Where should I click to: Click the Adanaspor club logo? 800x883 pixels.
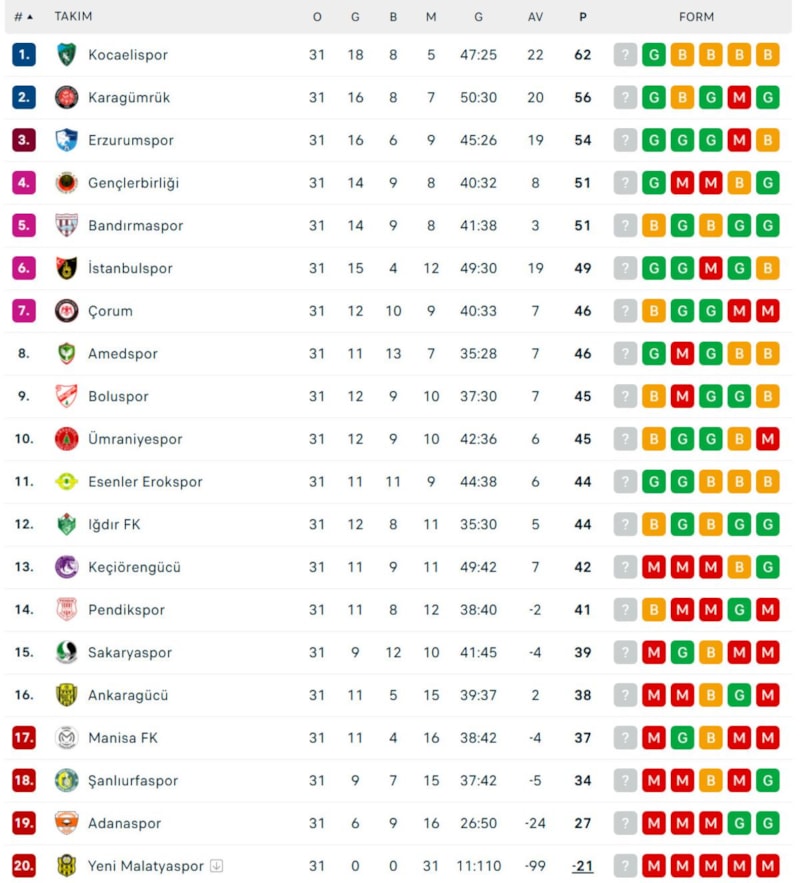[x=66, y=823]
